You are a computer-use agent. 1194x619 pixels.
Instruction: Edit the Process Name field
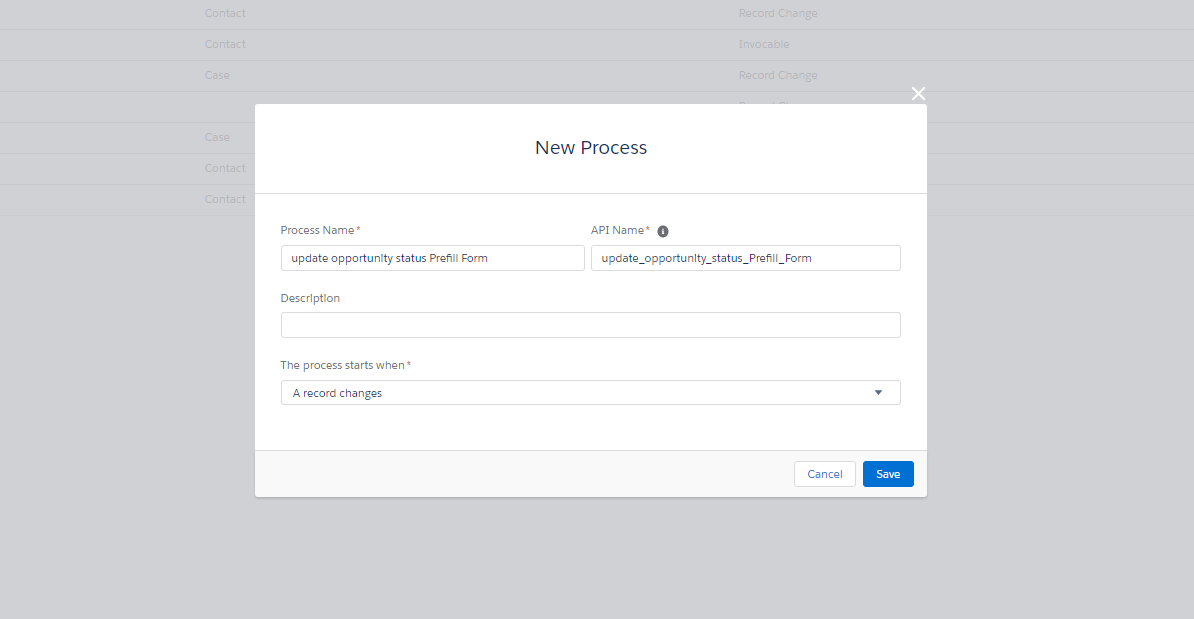(x=432, y=257)
